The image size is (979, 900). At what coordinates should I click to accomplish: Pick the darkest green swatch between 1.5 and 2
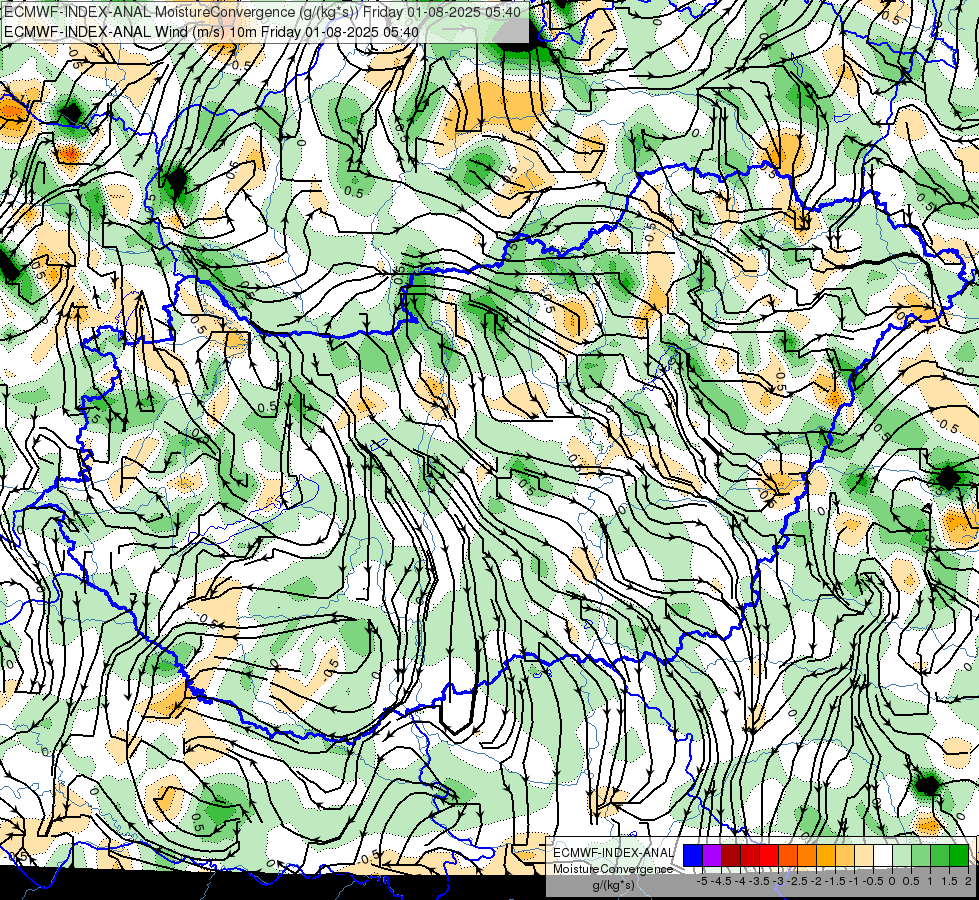pos(959,855)
